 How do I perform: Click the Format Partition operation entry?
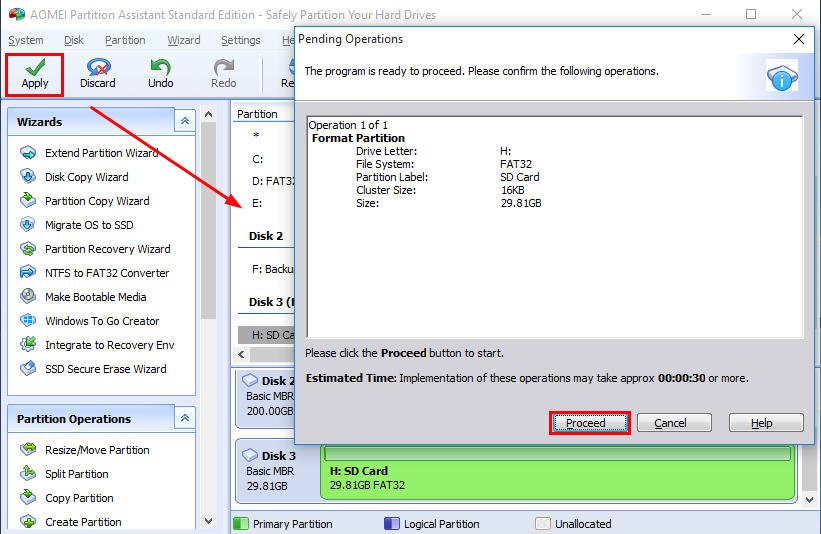pos(358,138)
